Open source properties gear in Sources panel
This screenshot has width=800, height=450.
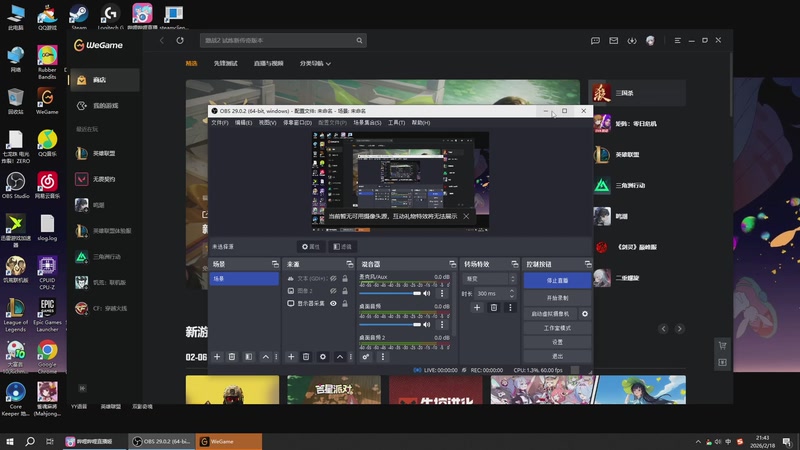tap(323, 357)
